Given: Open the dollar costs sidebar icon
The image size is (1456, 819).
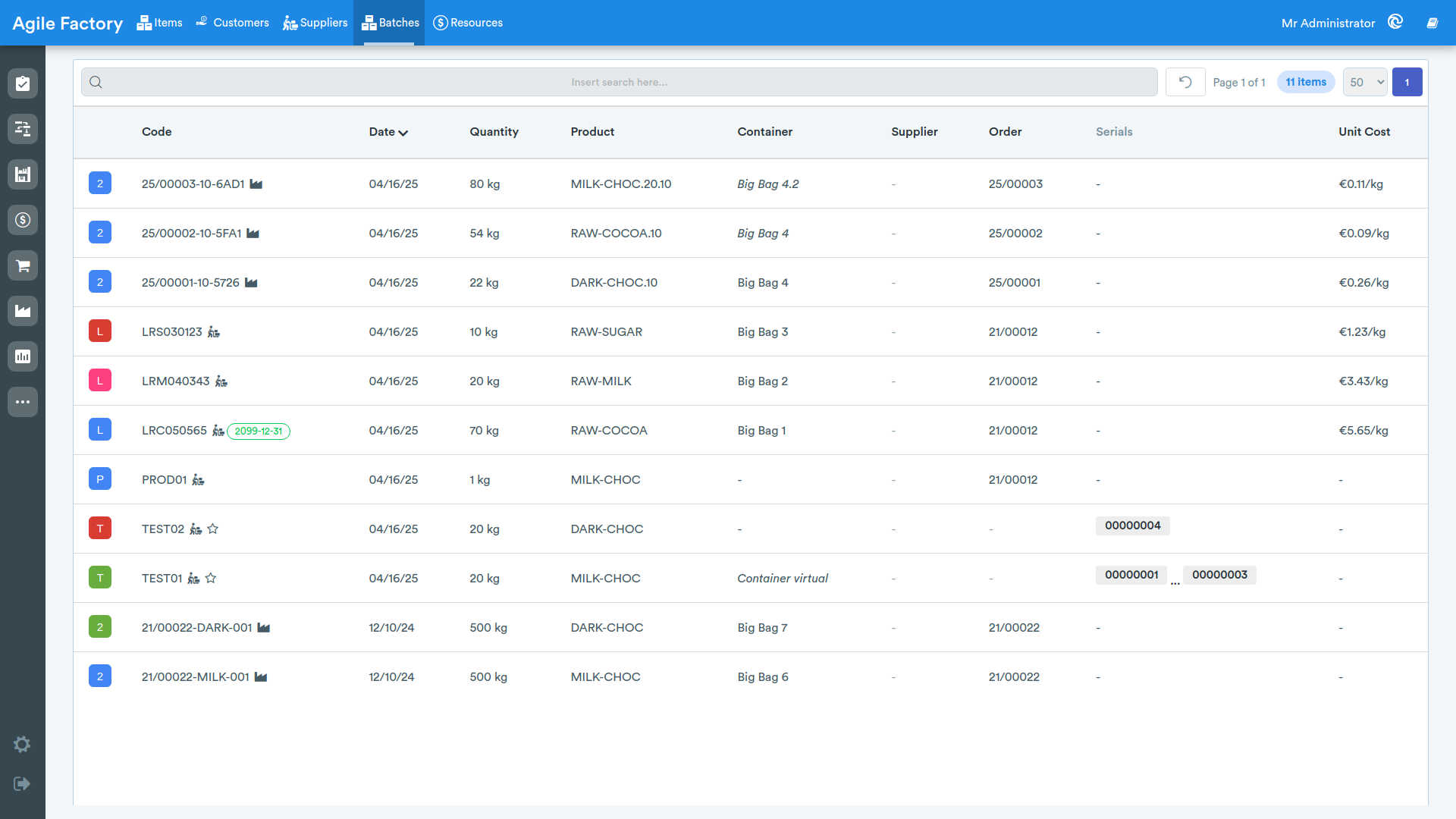Looking at the screenshot, I should 23,220.
